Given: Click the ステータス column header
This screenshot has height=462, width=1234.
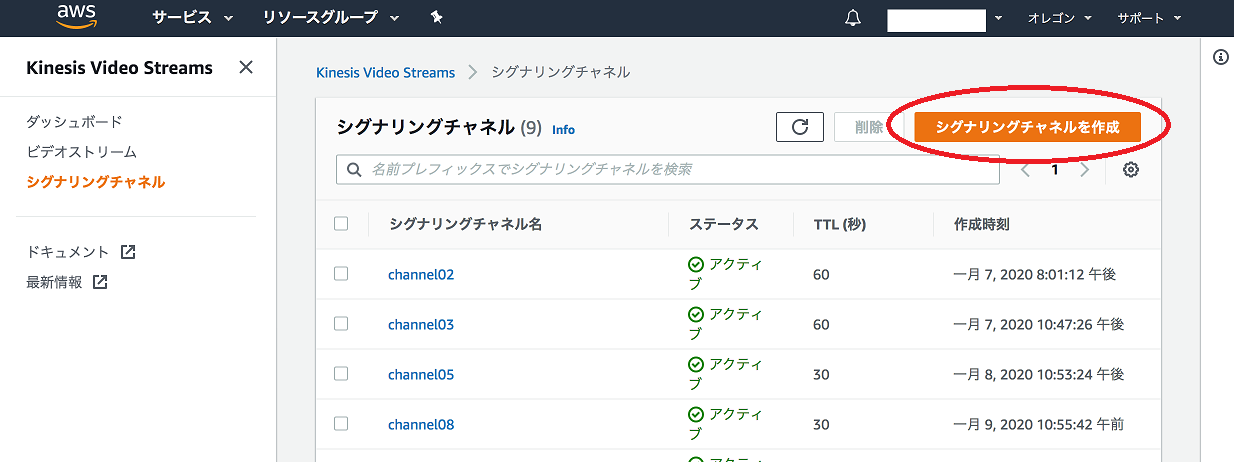Looking at the screenshot, I should pos(724,224).
